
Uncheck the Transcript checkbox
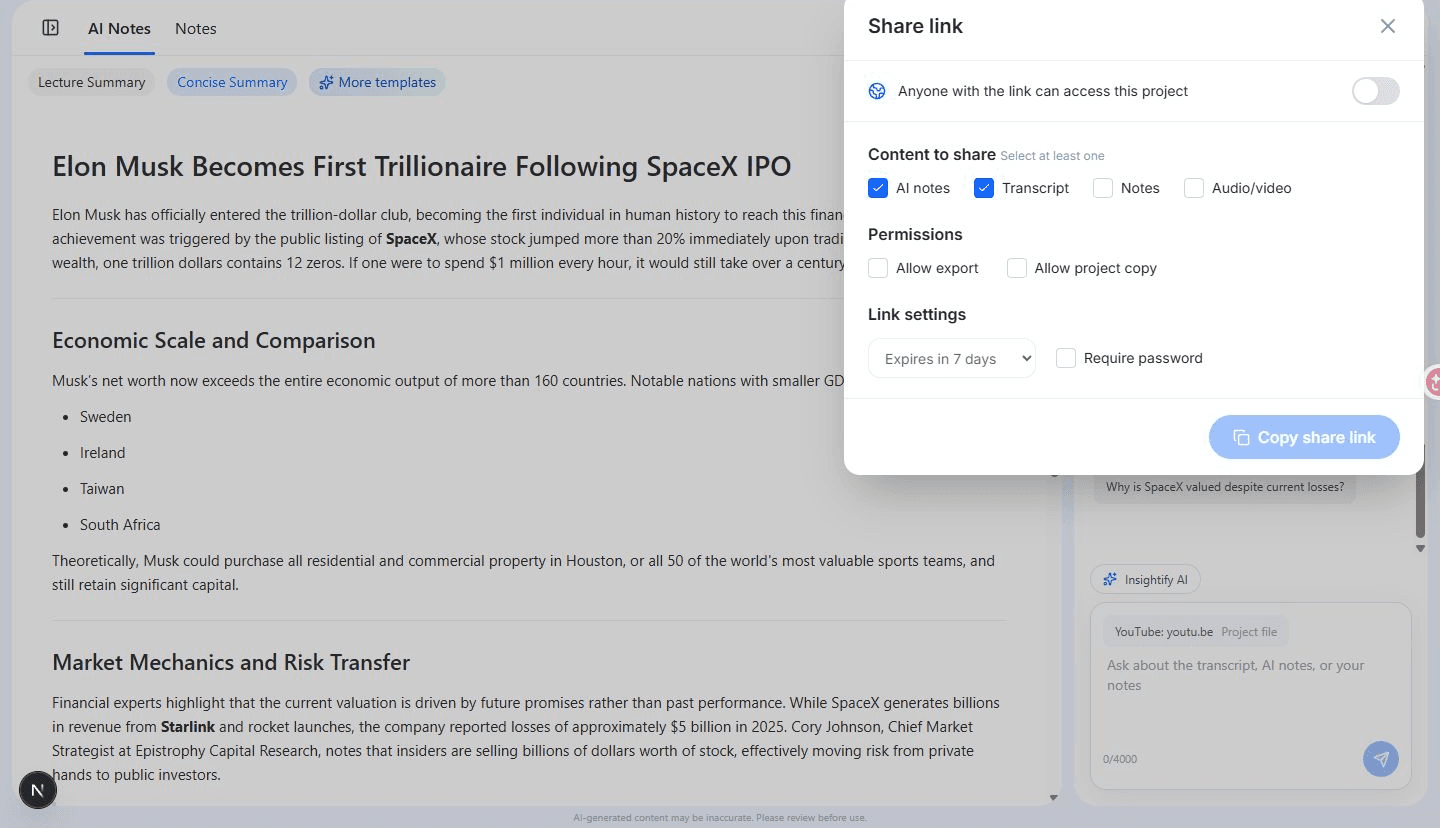pos(984,188)
